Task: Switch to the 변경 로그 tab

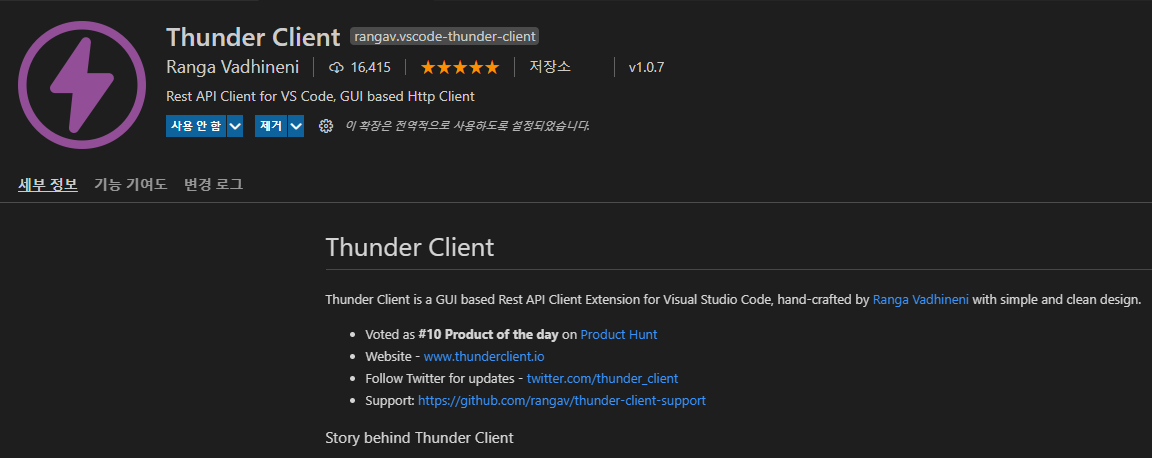Action: coord(214,185)
